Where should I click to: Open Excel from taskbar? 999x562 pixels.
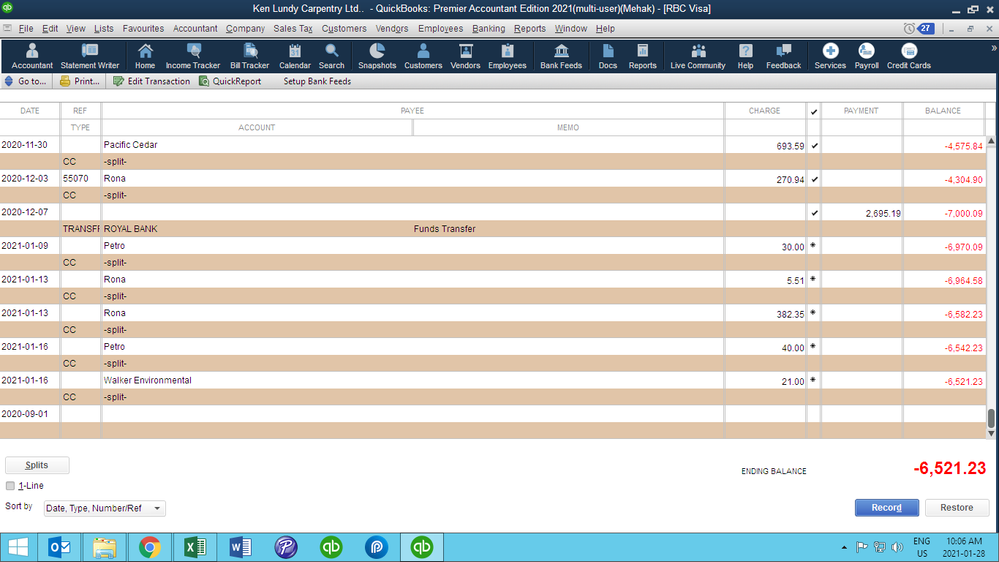[195, 547]
